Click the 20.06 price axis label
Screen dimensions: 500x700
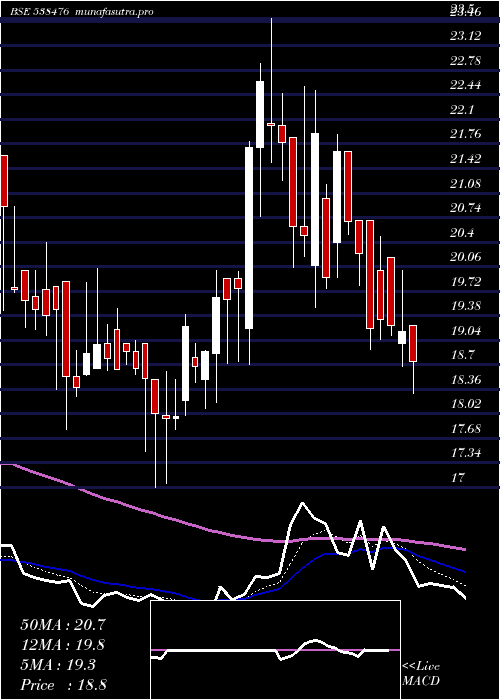pyautogui.click(x=466, y=257)
